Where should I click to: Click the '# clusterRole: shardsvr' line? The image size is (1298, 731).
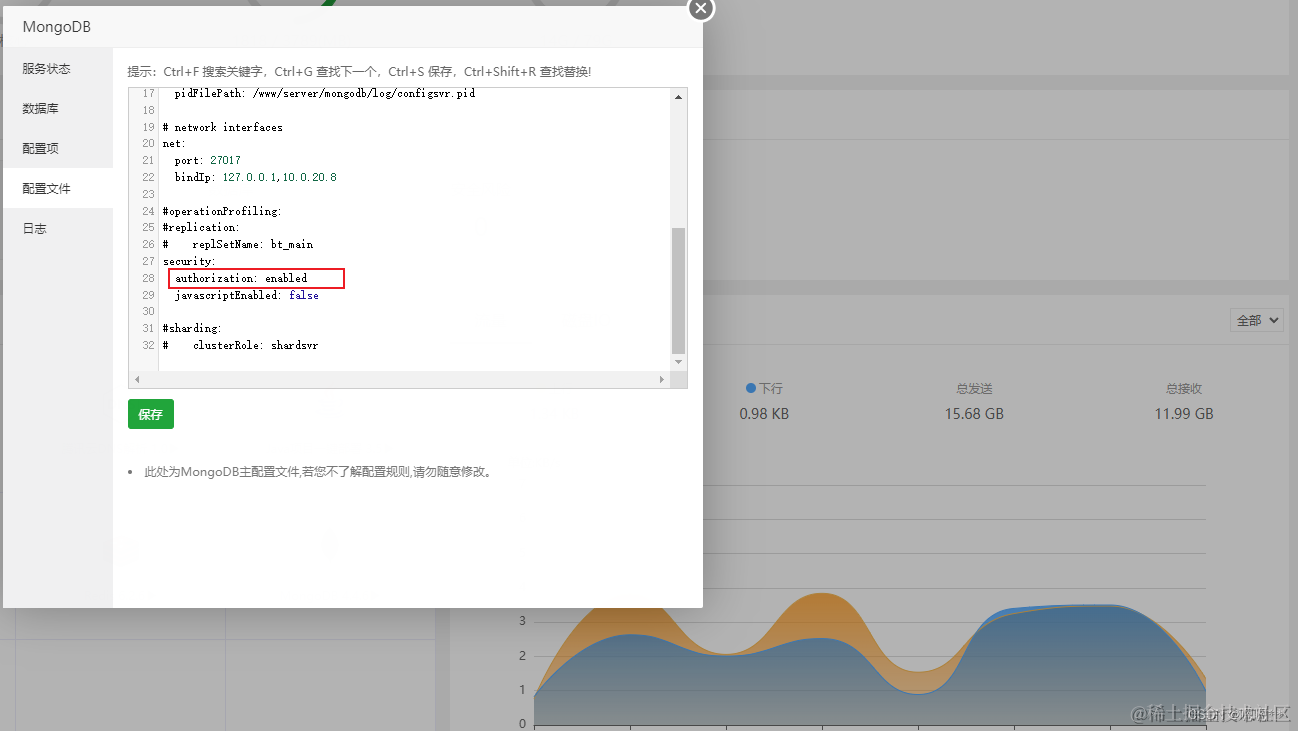(240, 345)
